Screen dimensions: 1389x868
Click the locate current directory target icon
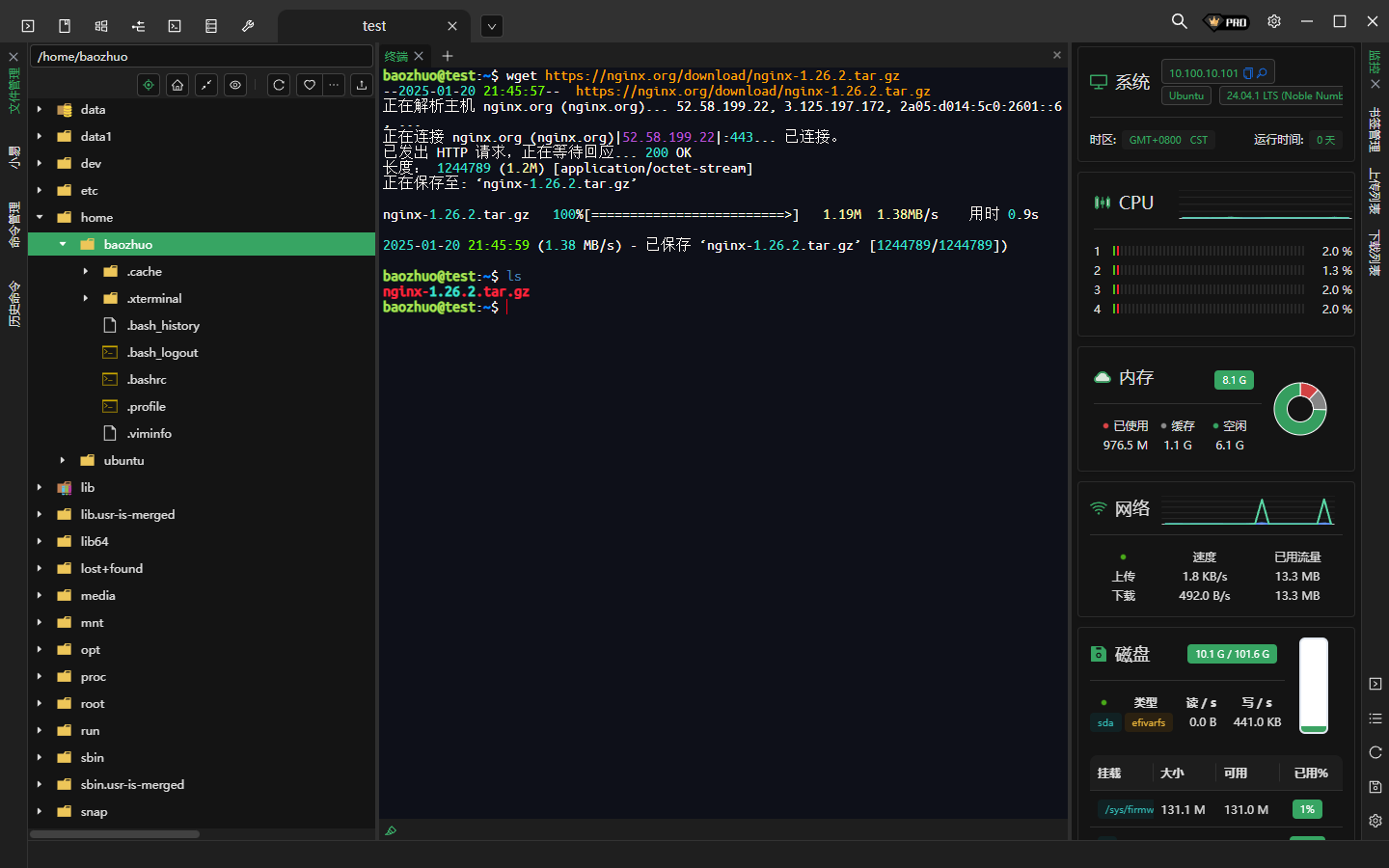click(x=149, y=85)
